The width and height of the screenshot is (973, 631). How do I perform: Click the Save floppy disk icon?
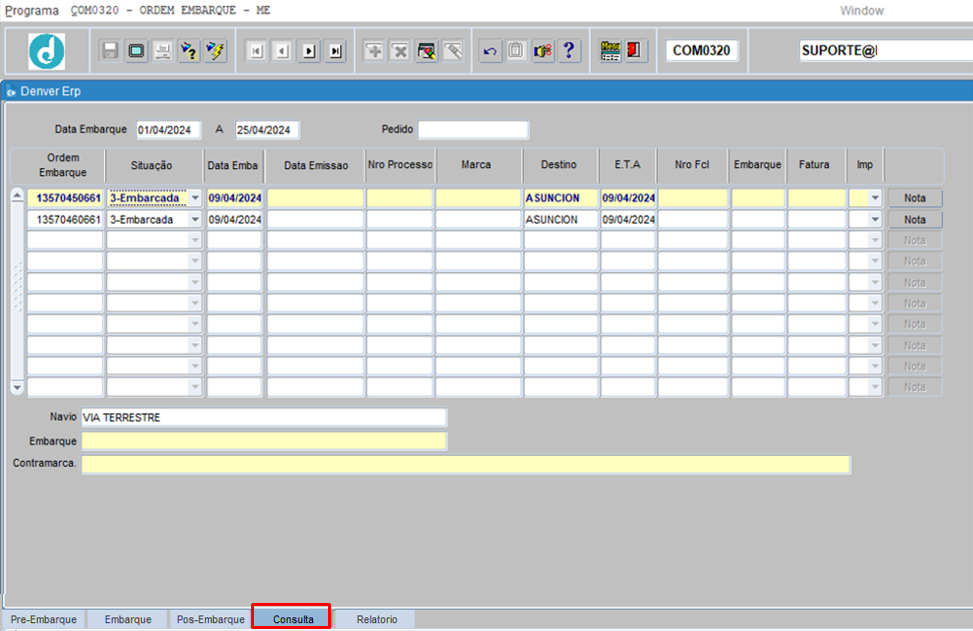coord(110,51)
